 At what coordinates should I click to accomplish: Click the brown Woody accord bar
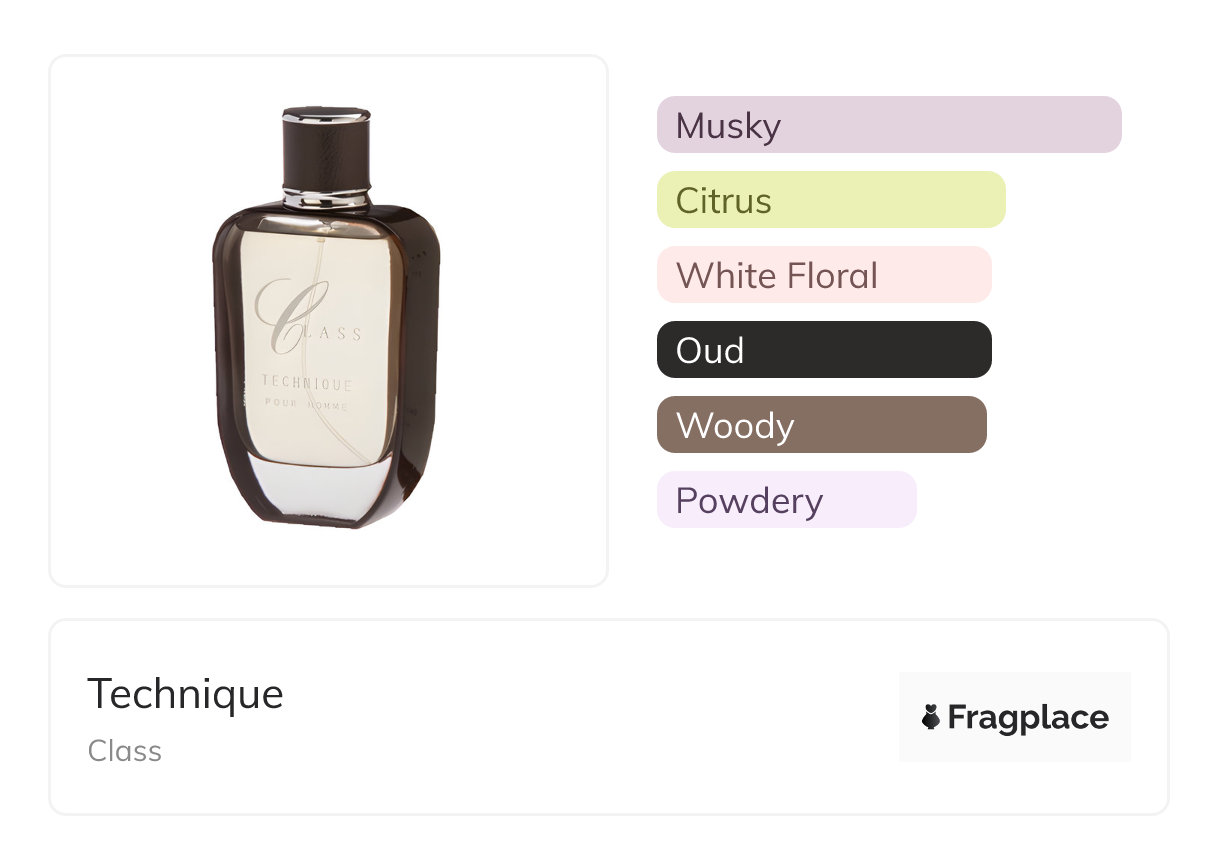[821, 425]
